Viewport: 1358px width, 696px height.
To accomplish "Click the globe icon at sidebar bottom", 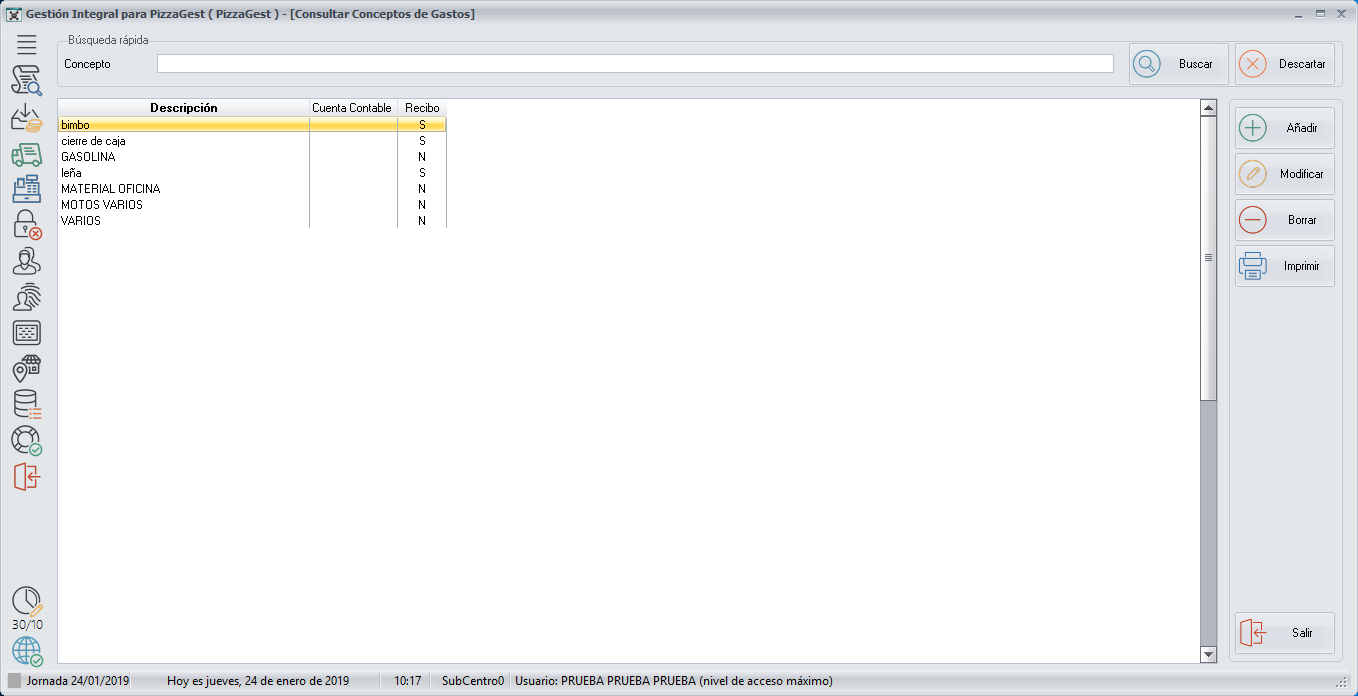I will pyautogui.click(x=27, y=651).
